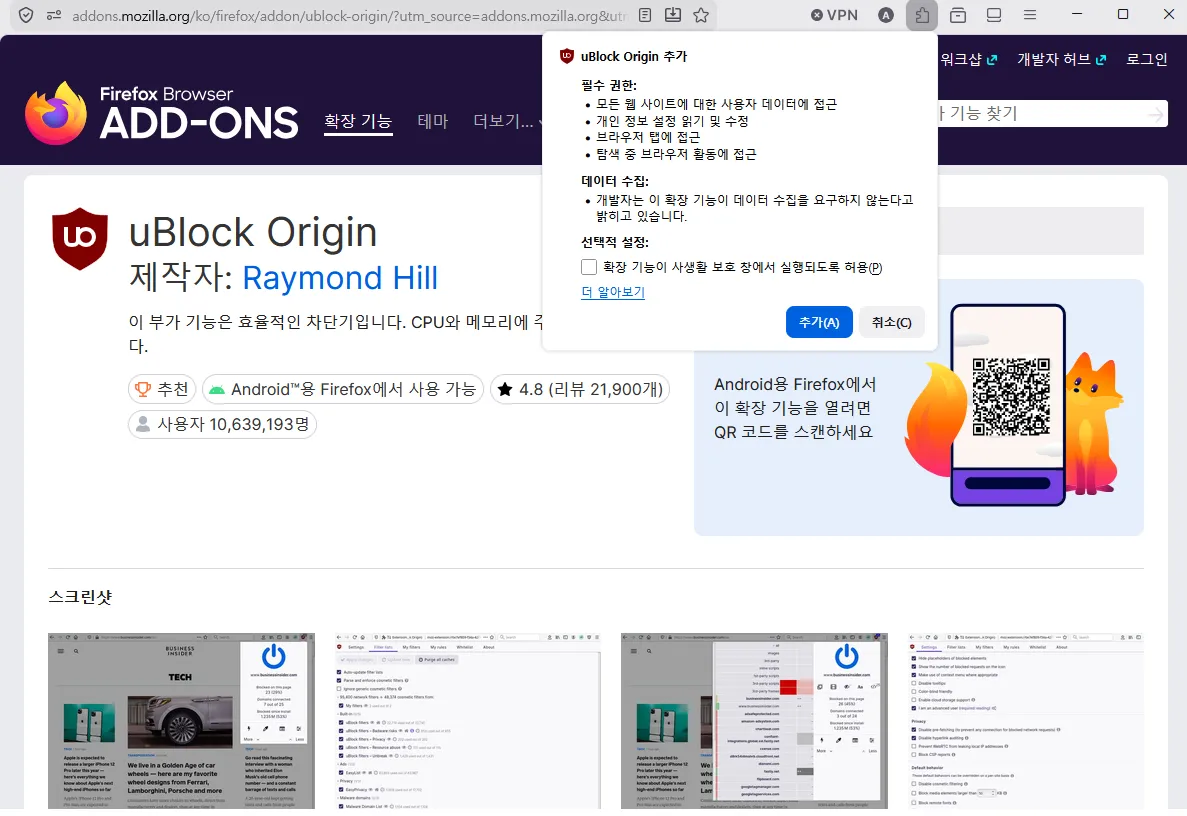The height and width of the screenshot is (816, 1187).
Task: Click the address bar URL text
Action: point(350,15)
